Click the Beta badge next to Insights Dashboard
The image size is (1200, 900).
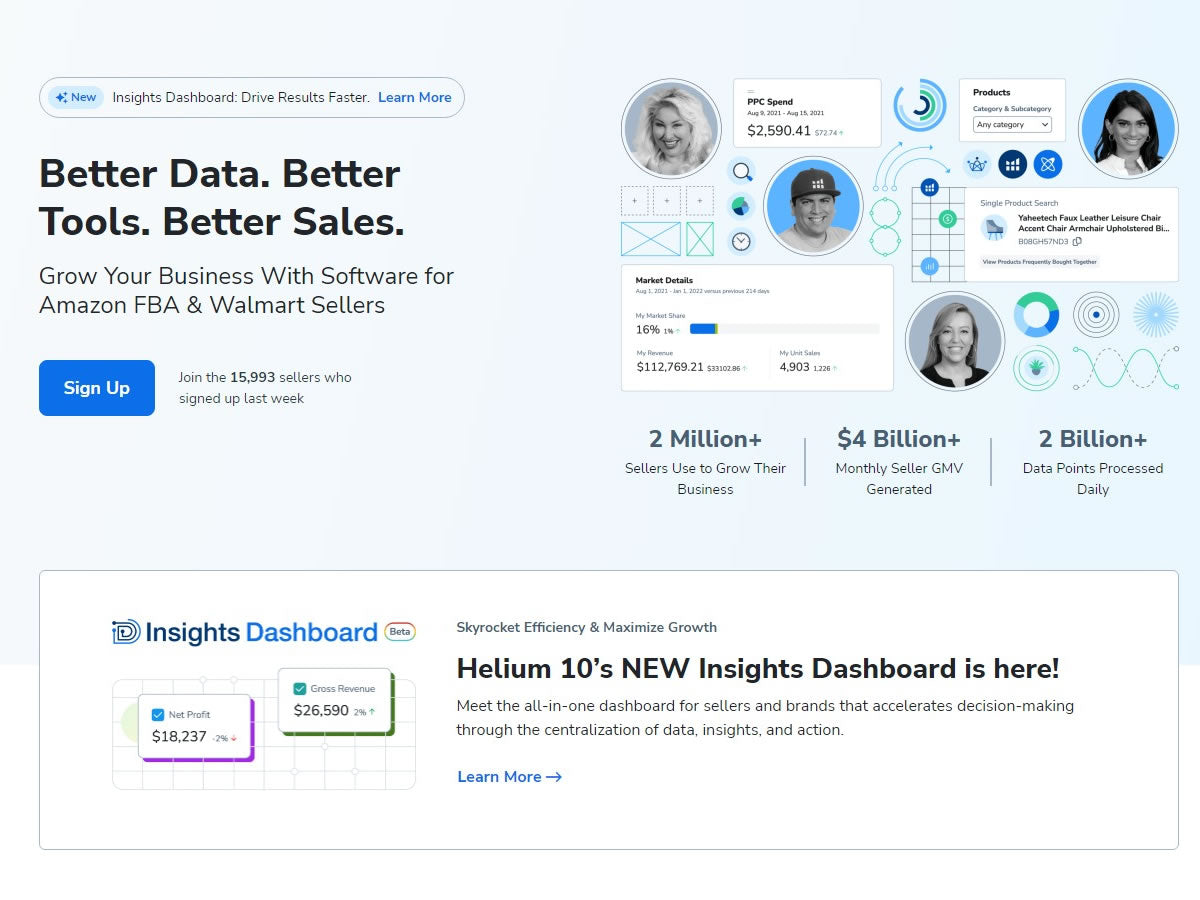pos(400,632)
